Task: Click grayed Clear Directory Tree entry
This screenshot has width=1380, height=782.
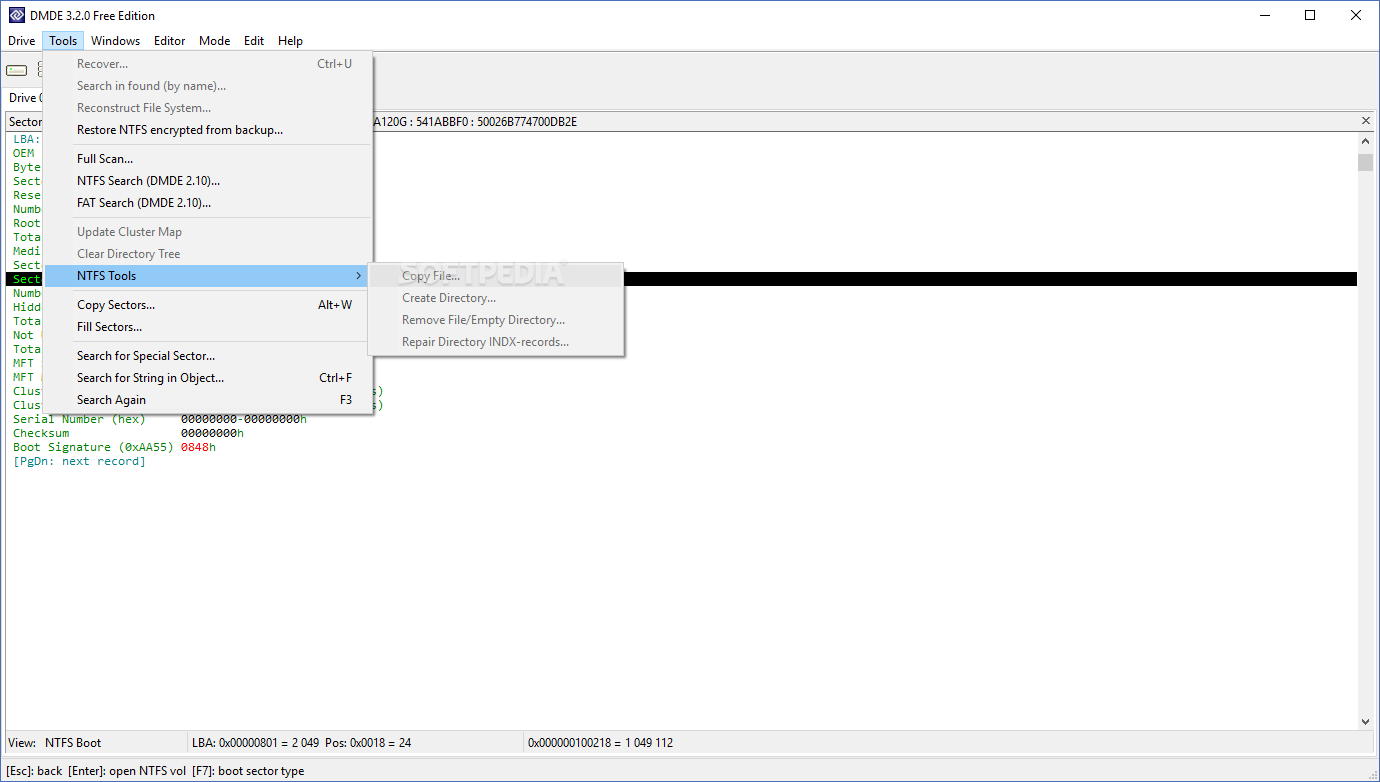Action: (x=208, y=254)
